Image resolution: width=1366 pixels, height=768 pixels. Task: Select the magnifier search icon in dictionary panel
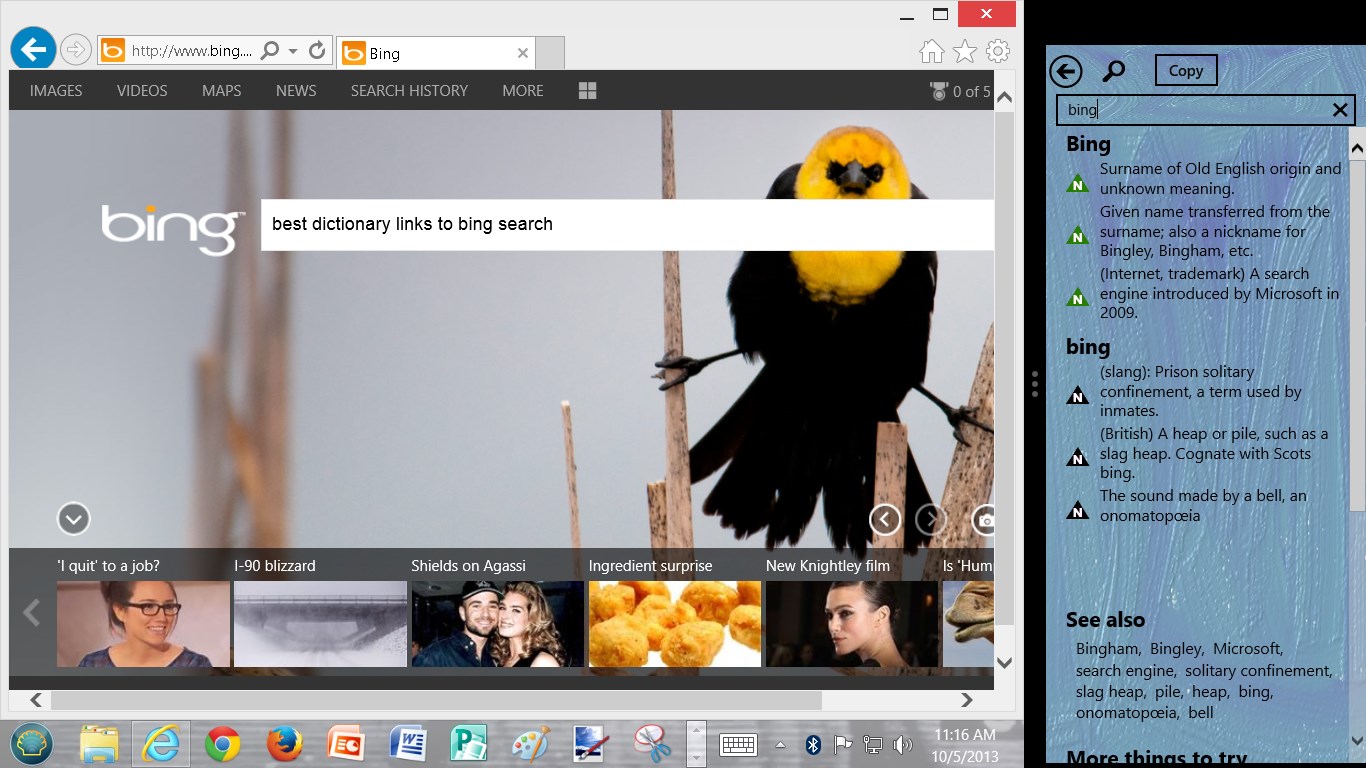tap(1114, 71)
